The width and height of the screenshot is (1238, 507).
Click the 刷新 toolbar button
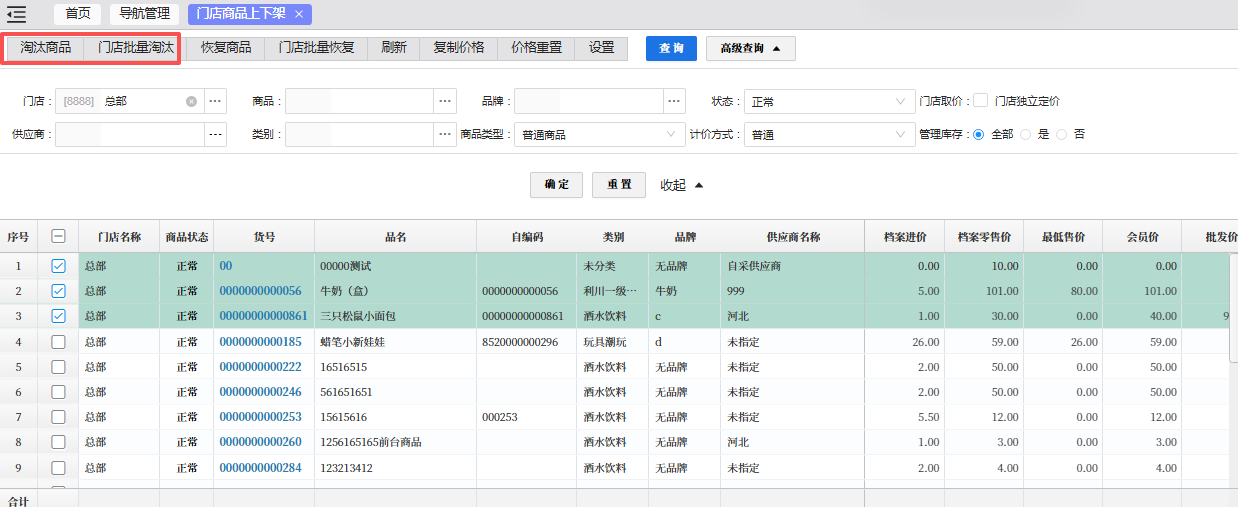[x=394, y=48]
